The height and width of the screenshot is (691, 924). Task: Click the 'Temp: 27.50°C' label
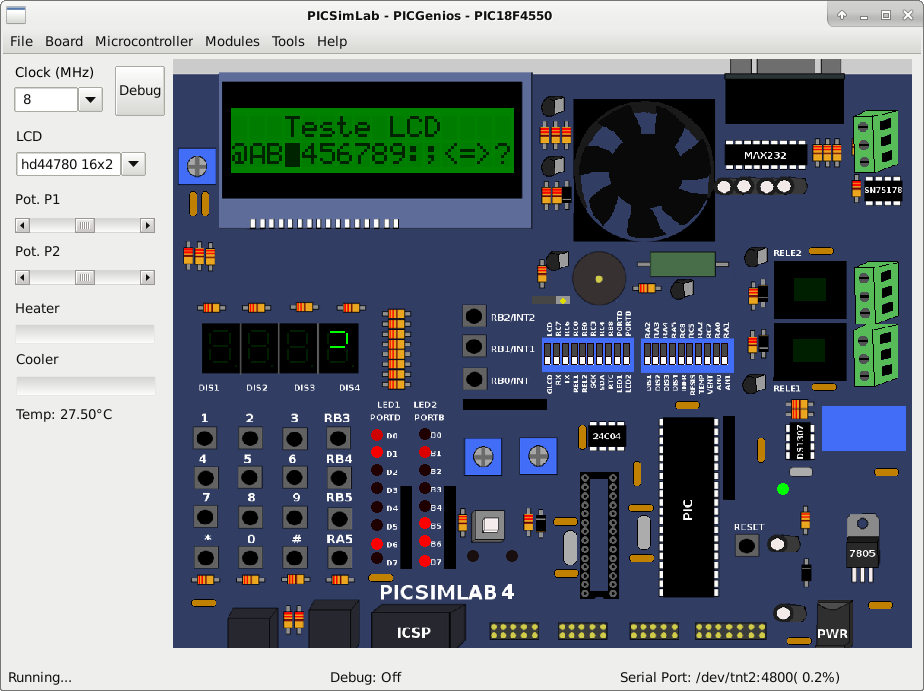tap(64, 415)
